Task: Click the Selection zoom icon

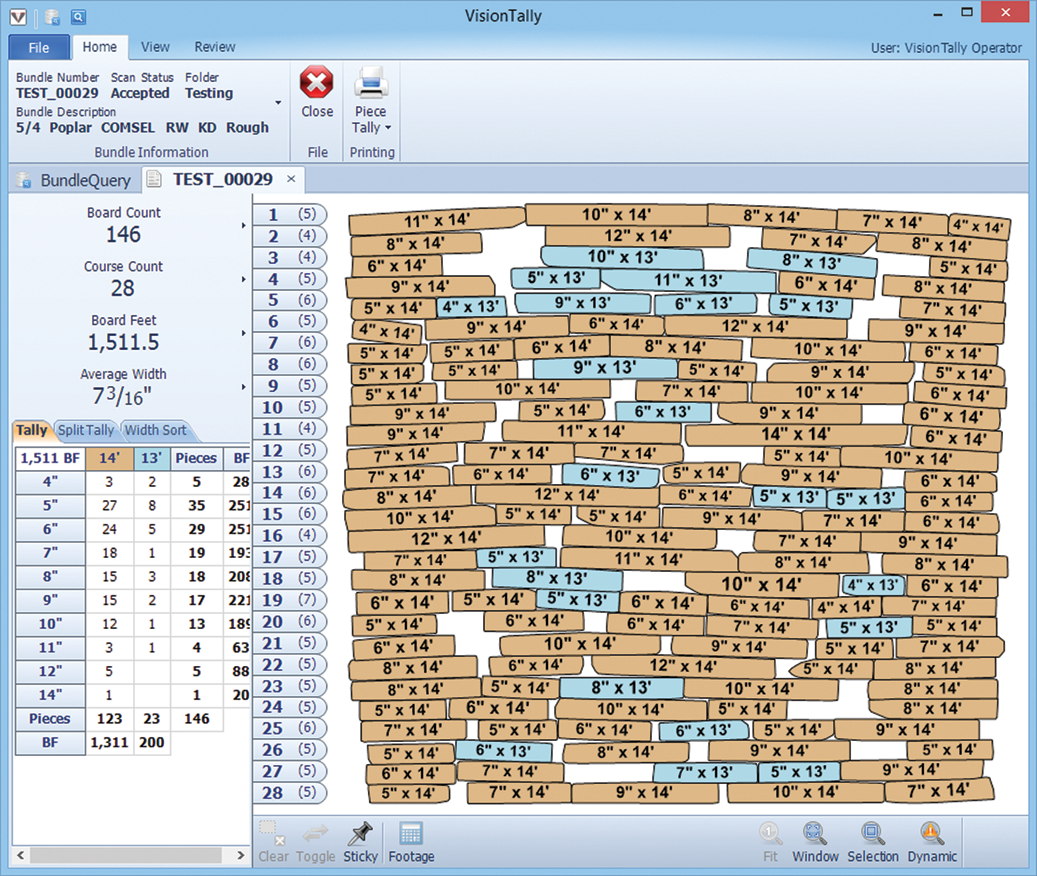Action: 872,834
